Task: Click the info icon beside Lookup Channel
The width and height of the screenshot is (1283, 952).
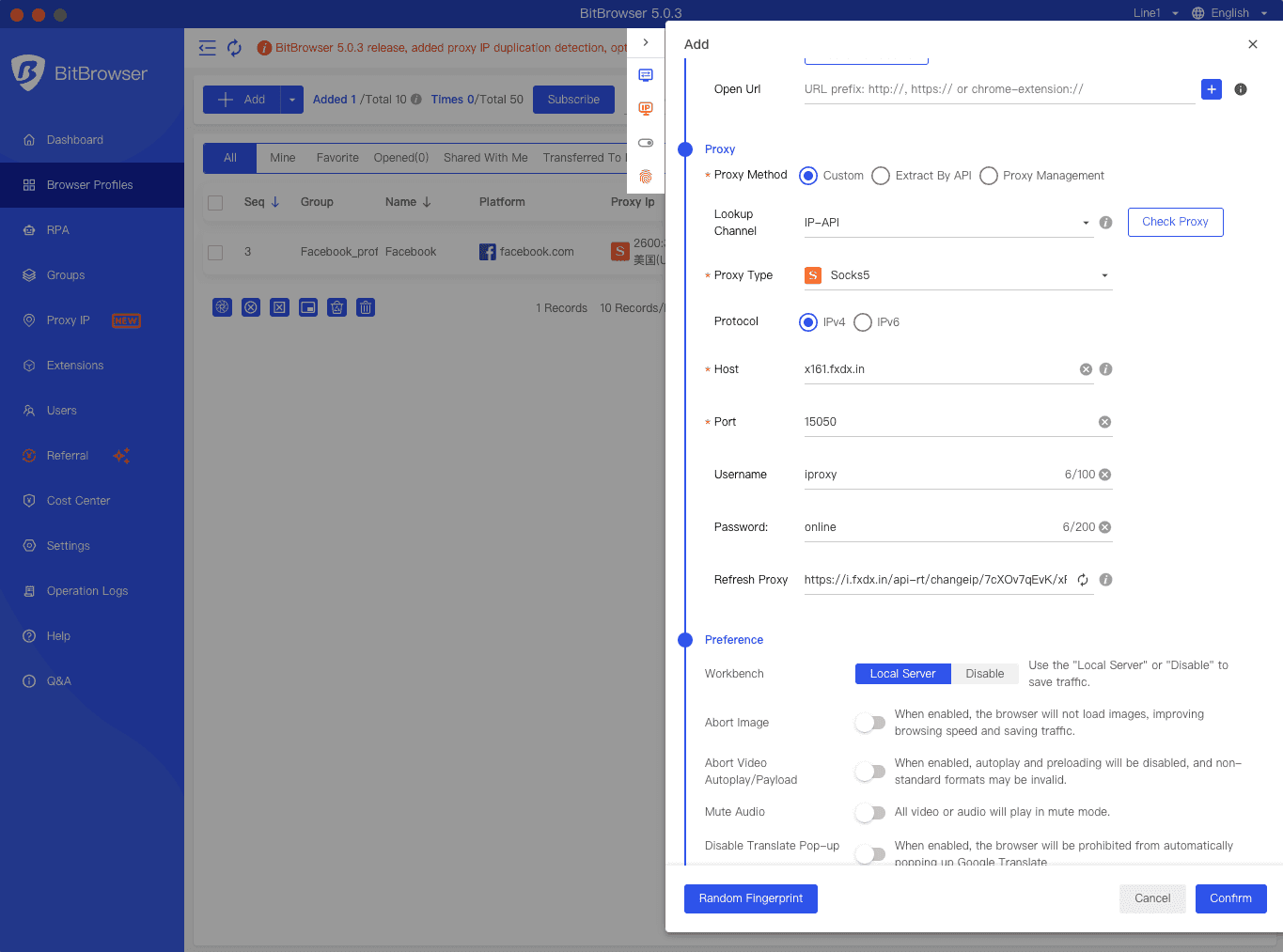Action: (x=1105, y=223)
